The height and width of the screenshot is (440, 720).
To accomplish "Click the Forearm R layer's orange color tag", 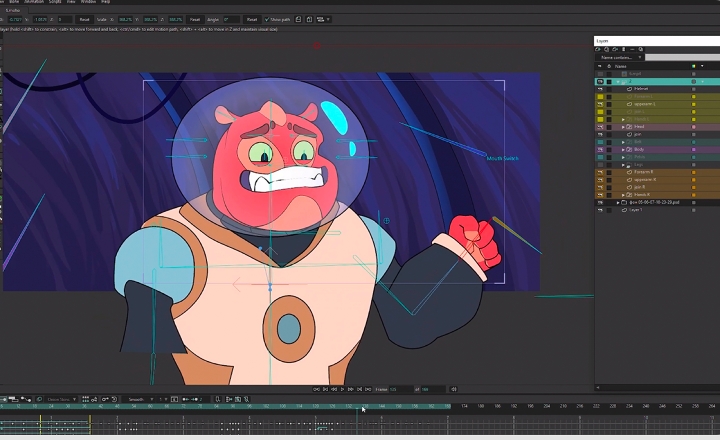I will [693, 172].
